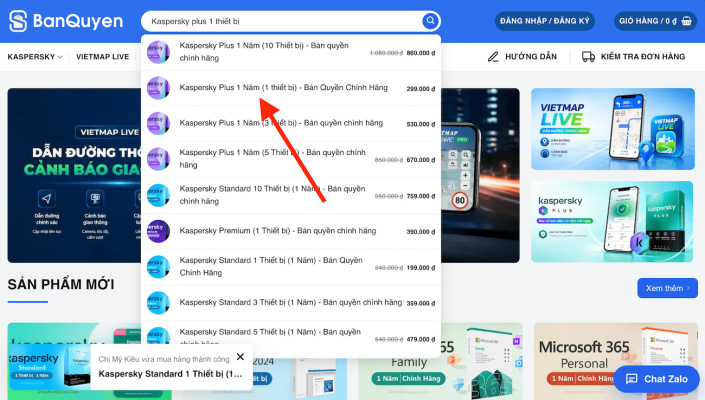This screenshot has width=705, height=400.
Task: Select Kaspersky Standard 3 Thiết bị result
Action: pos(291,303)
